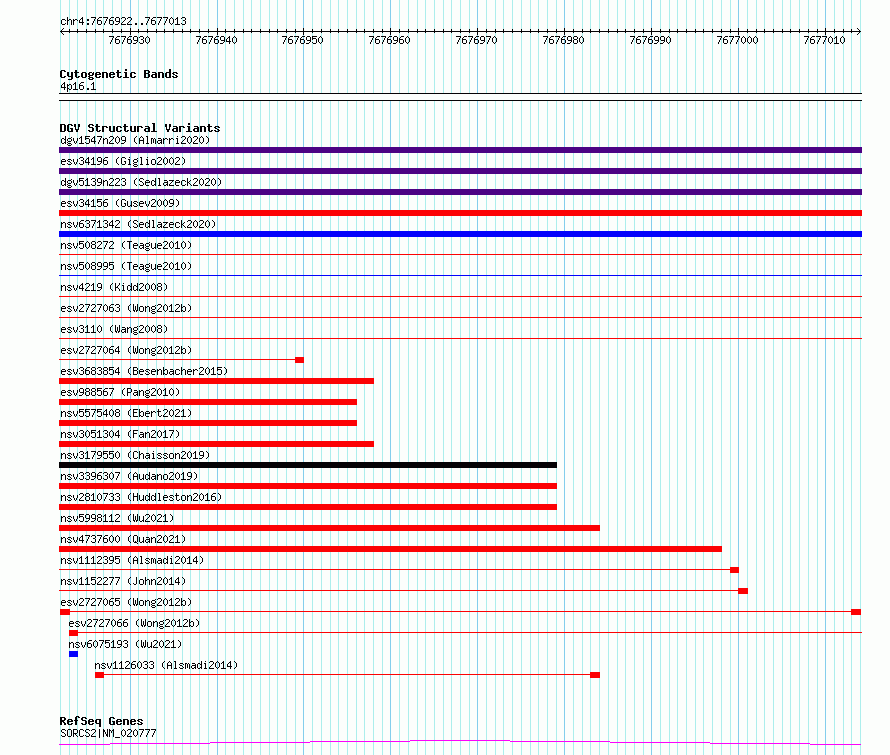Click ruler position 7677000
The width and height of the screenshot is (890, 755).
(737, 40)
